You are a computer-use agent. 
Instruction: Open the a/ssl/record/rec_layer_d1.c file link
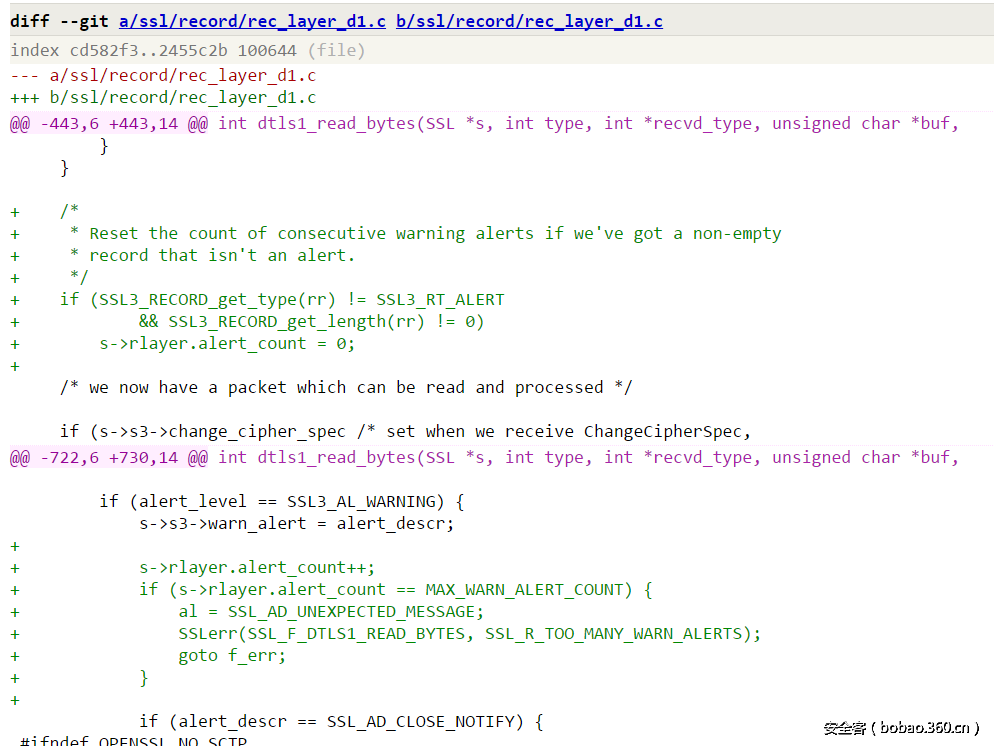252,21
